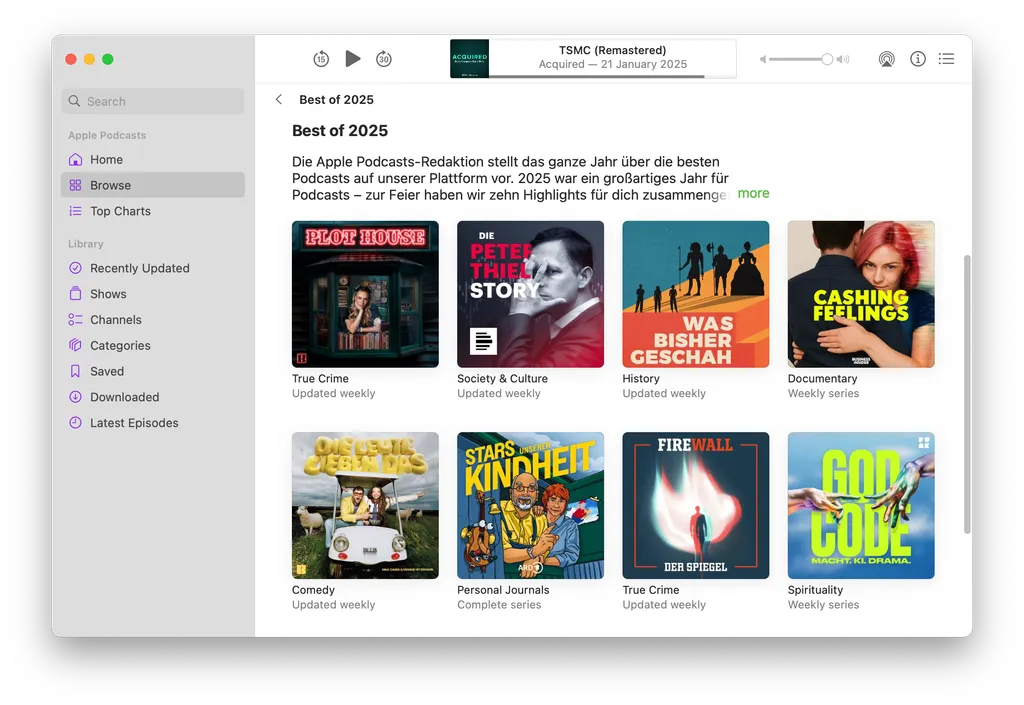Skip forward 30 seconds
Image resolution: width=1024 pixels, height=705 pixels.
(x=384, y=59)
